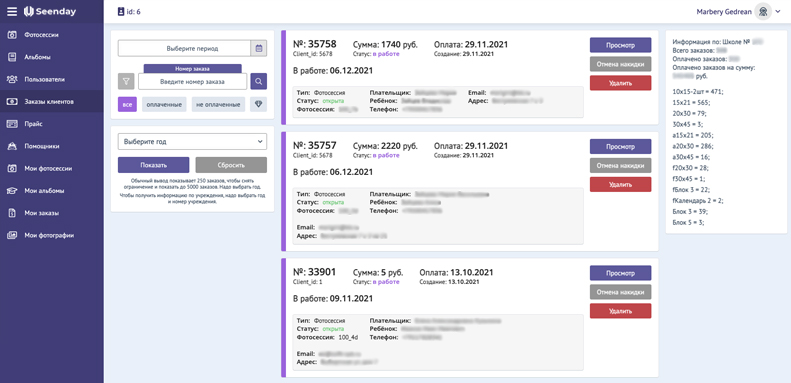Viewport: 791px width, 383px height.
Task: Click the funnel filter icon
Action: point(126,81)
